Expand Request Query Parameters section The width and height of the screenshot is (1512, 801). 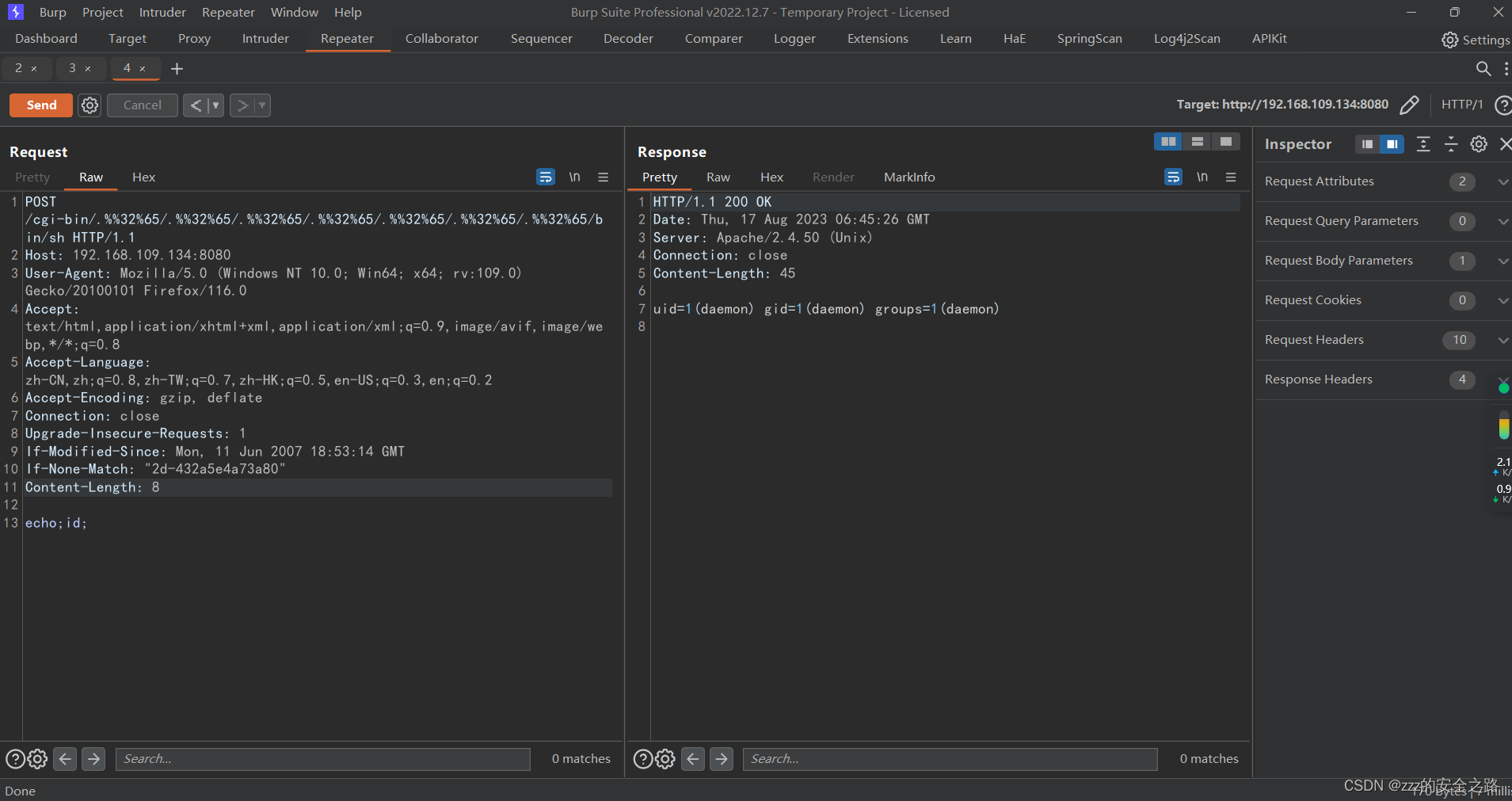tap(1503, 221)
